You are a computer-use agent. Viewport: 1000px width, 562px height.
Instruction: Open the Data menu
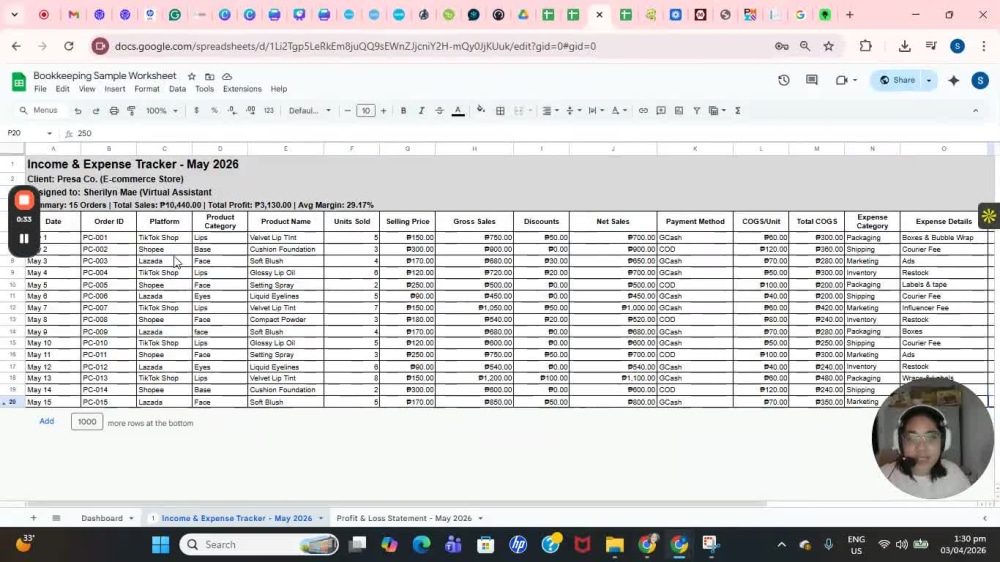tap(177, 89)
